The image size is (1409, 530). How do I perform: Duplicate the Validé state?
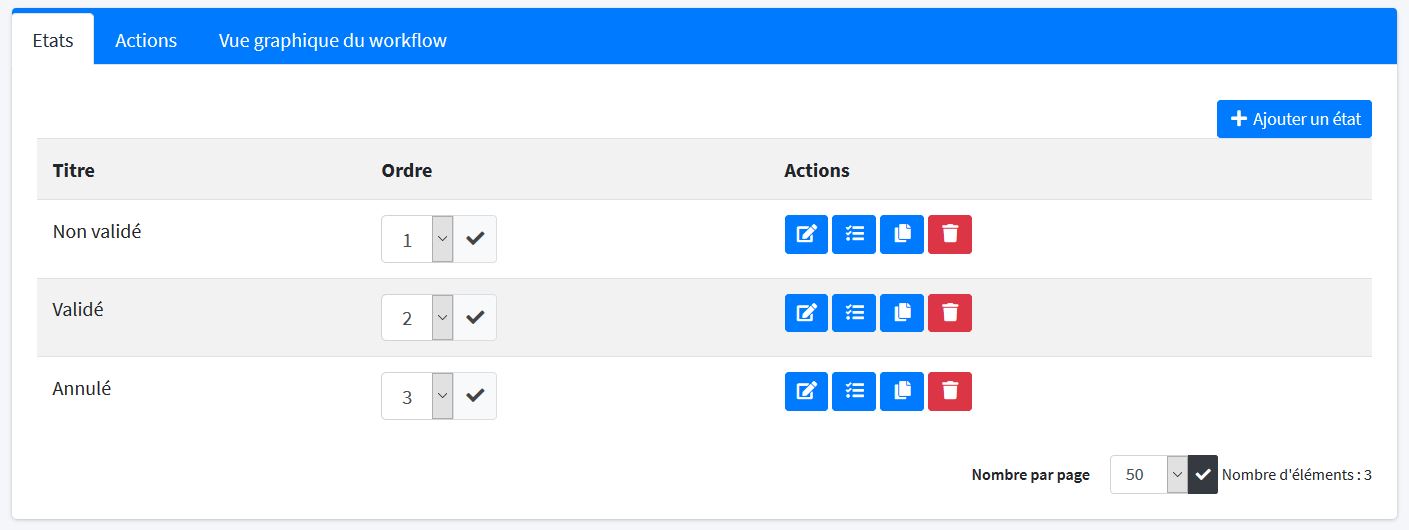pos(902,313)
